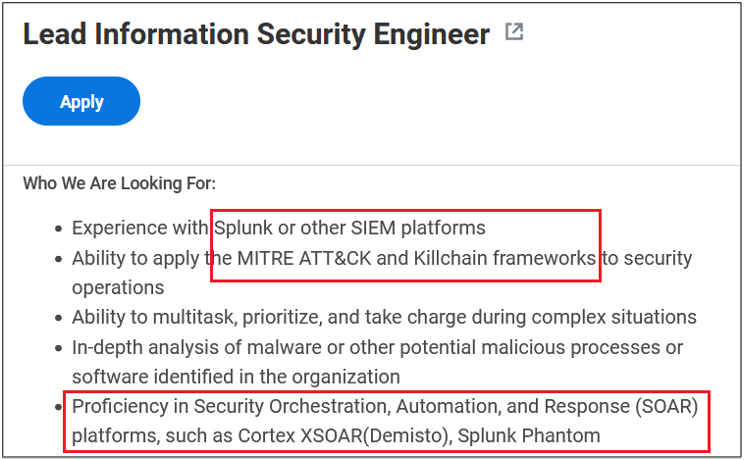Click the words 'to security' after the red box
This screenshot has width=745, height=460.
(x=647, y=258)
